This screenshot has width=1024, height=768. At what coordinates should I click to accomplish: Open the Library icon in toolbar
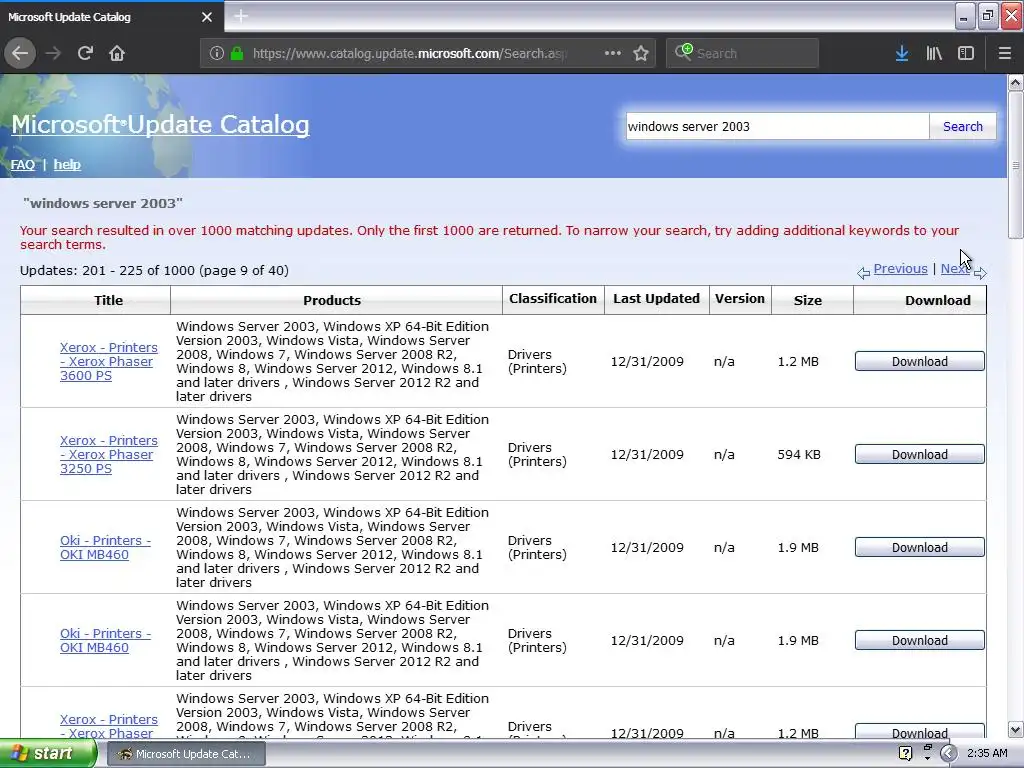click(934, 53)
